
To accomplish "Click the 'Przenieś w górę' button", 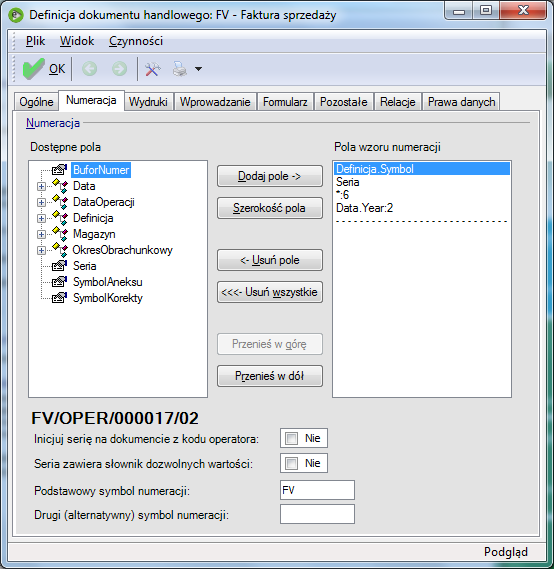I will [x=270, y=344].
